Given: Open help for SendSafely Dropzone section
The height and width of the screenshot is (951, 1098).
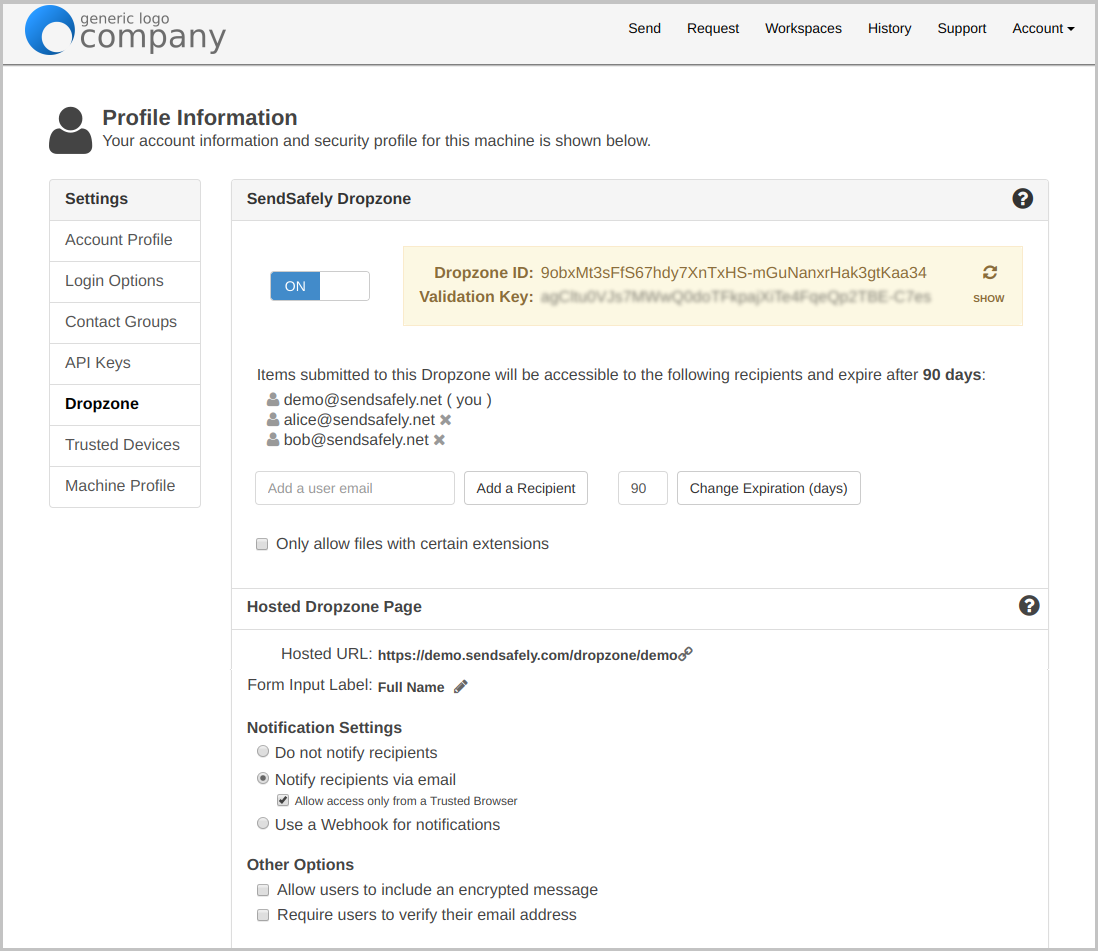Looking at the screenshot, I should click(1022, 199).
